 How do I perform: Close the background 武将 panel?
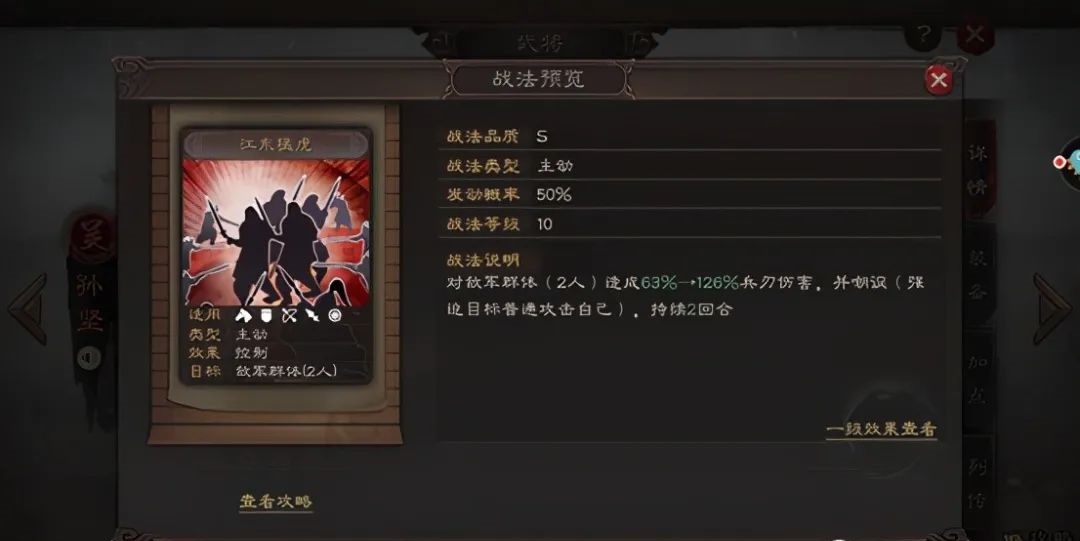pyautogui.click(x=975, y=33)
